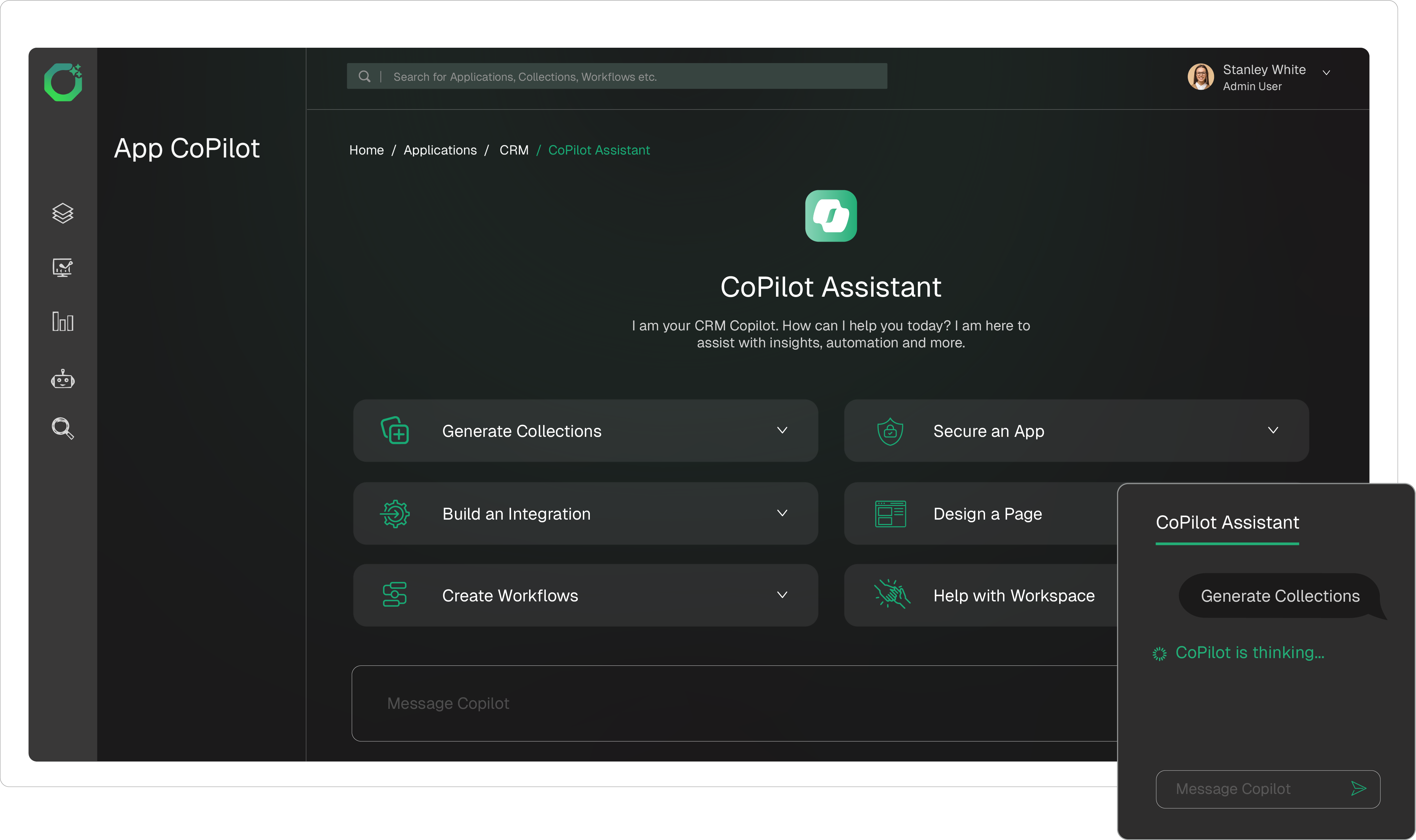Select the CoPilot Assistant tab in chat panel

pos(1227,522)
